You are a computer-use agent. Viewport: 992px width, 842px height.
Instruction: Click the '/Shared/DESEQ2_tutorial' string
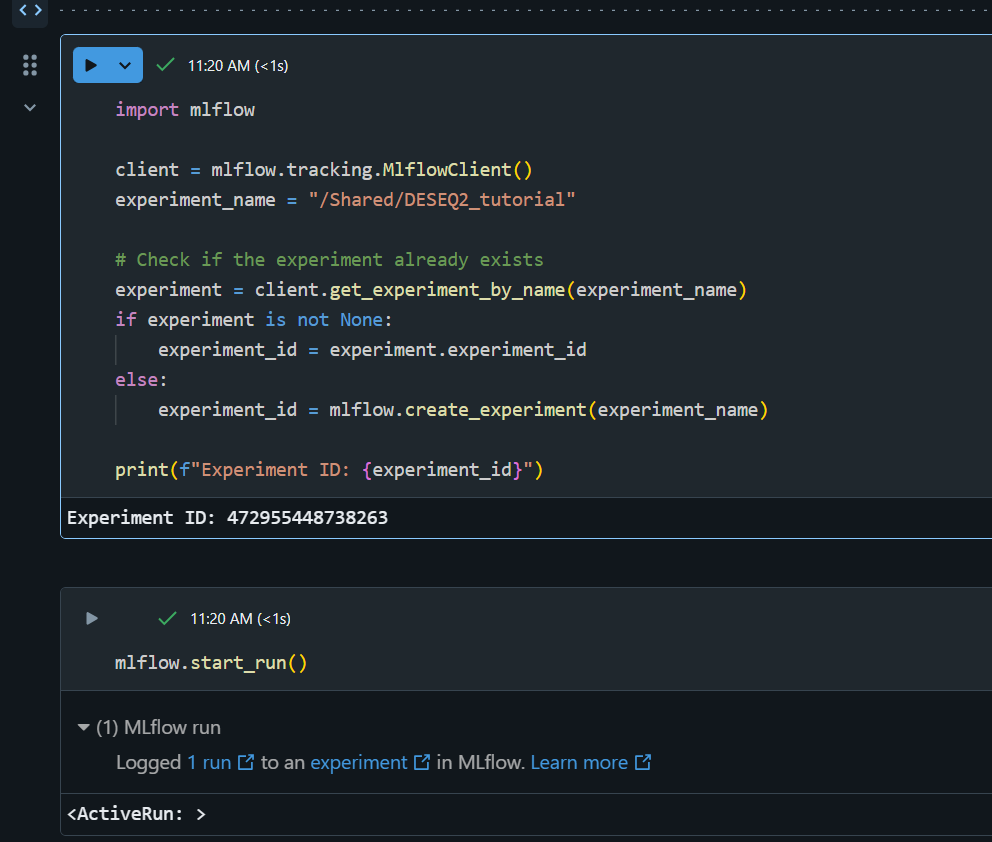[x=442, y=200]
